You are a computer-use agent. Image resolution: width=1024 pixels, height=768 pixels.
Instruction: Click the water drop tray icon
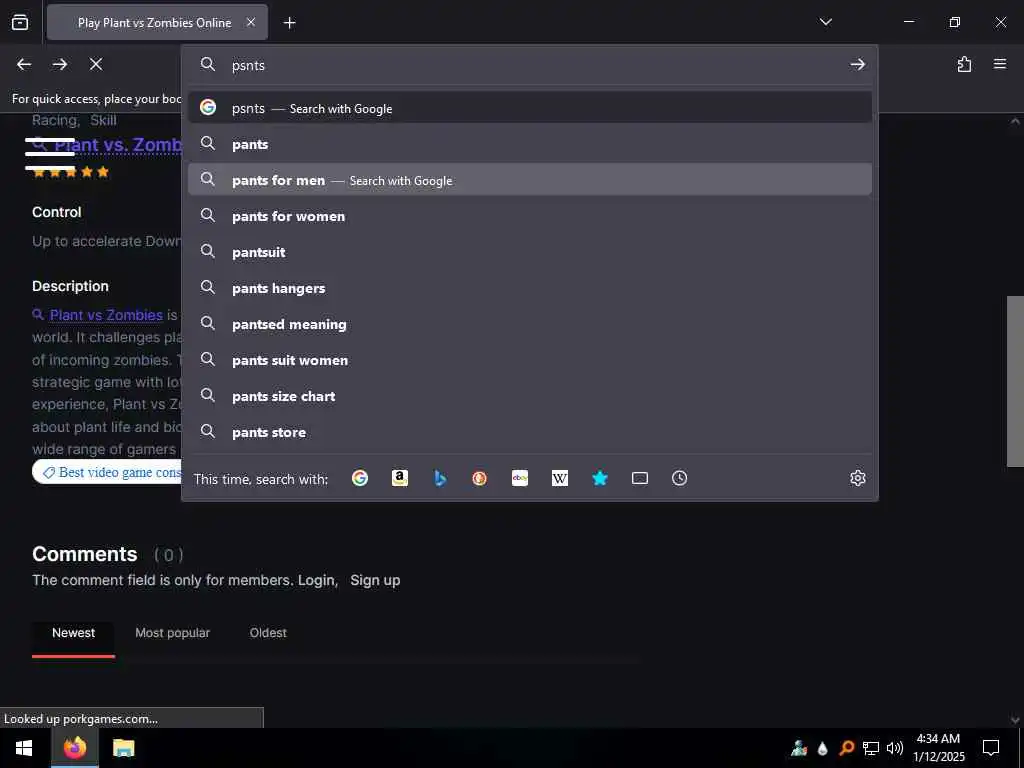pyautogui.click(x=822, y=748)
